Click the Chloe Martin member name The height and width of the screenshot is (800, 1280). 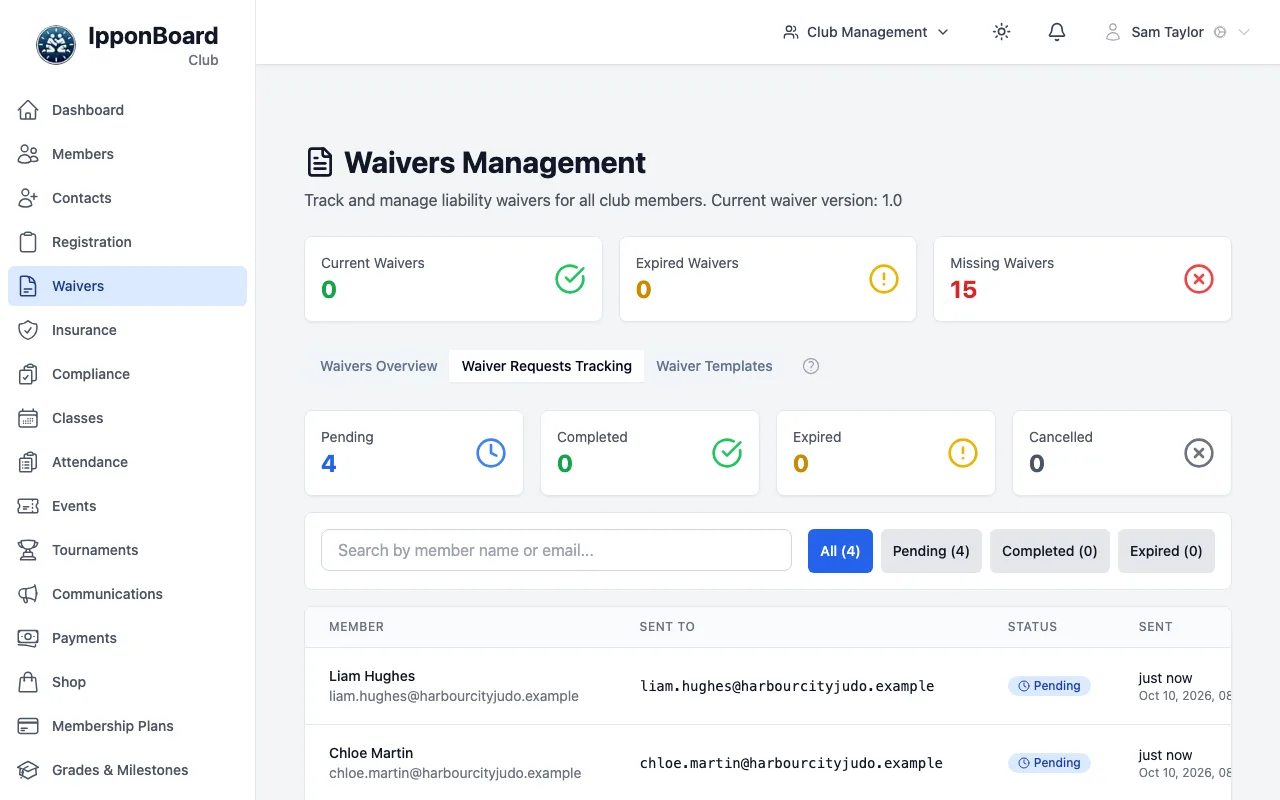point(371,753)
